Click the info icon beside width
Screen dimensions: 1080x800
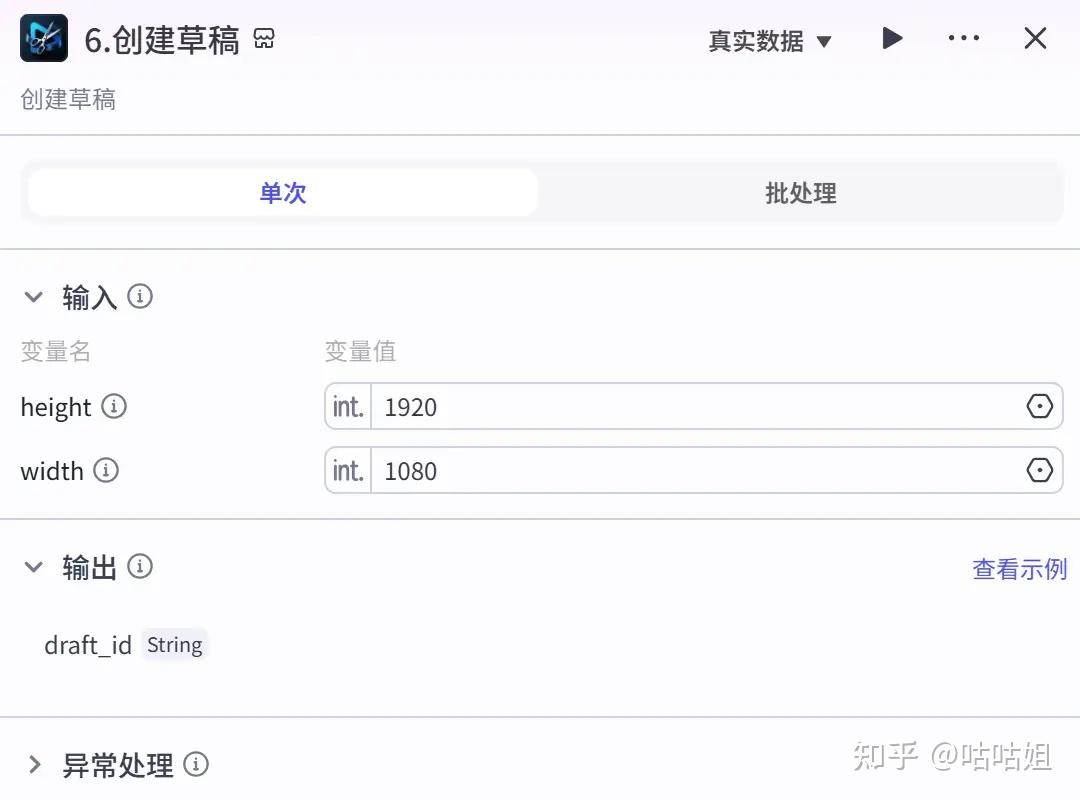pos(106,471)
